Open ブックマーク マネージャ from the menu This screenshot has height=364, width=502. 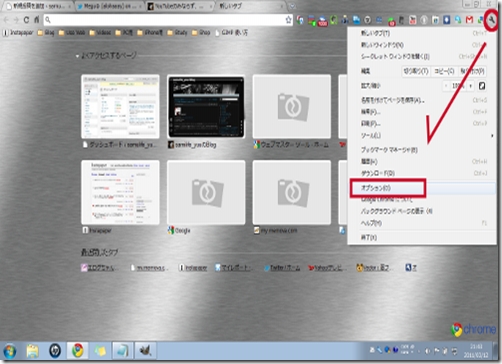tap(422, 150)
